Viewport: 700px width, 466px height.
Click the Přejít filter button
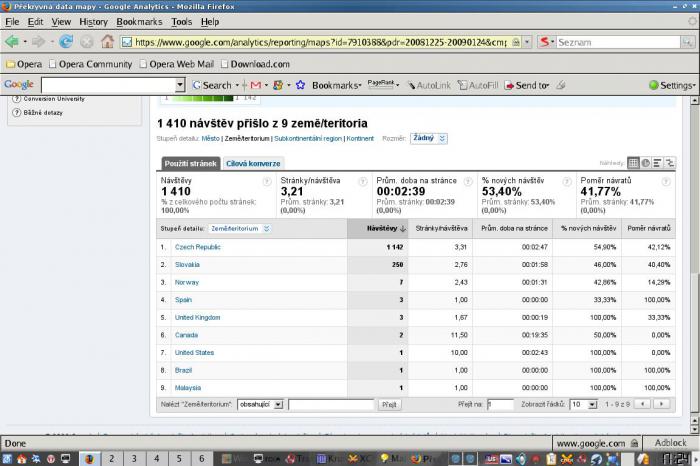(x=389, y=404)
